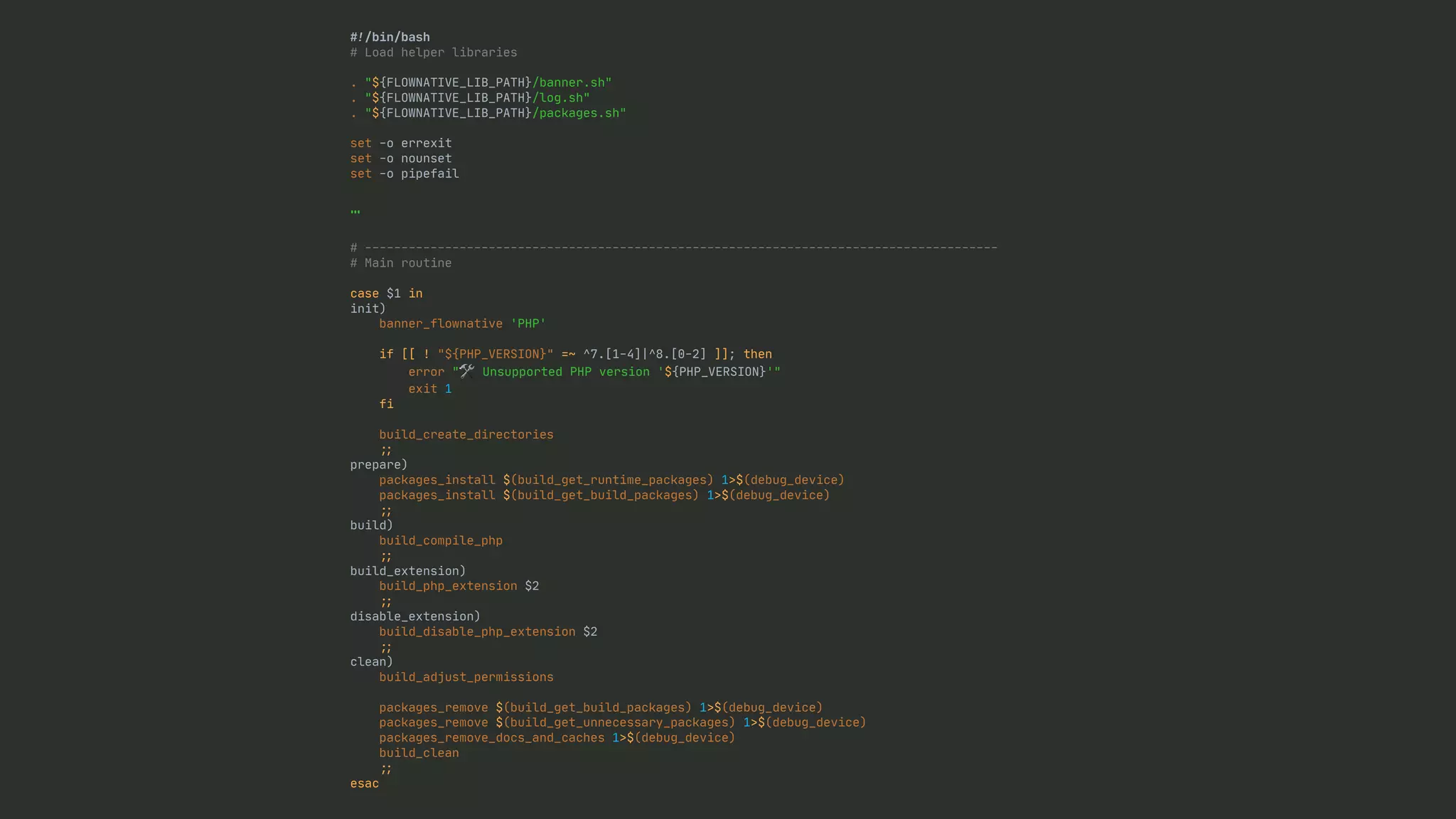Click the "banner_flownative 'PHP'" call

point(463,323)
